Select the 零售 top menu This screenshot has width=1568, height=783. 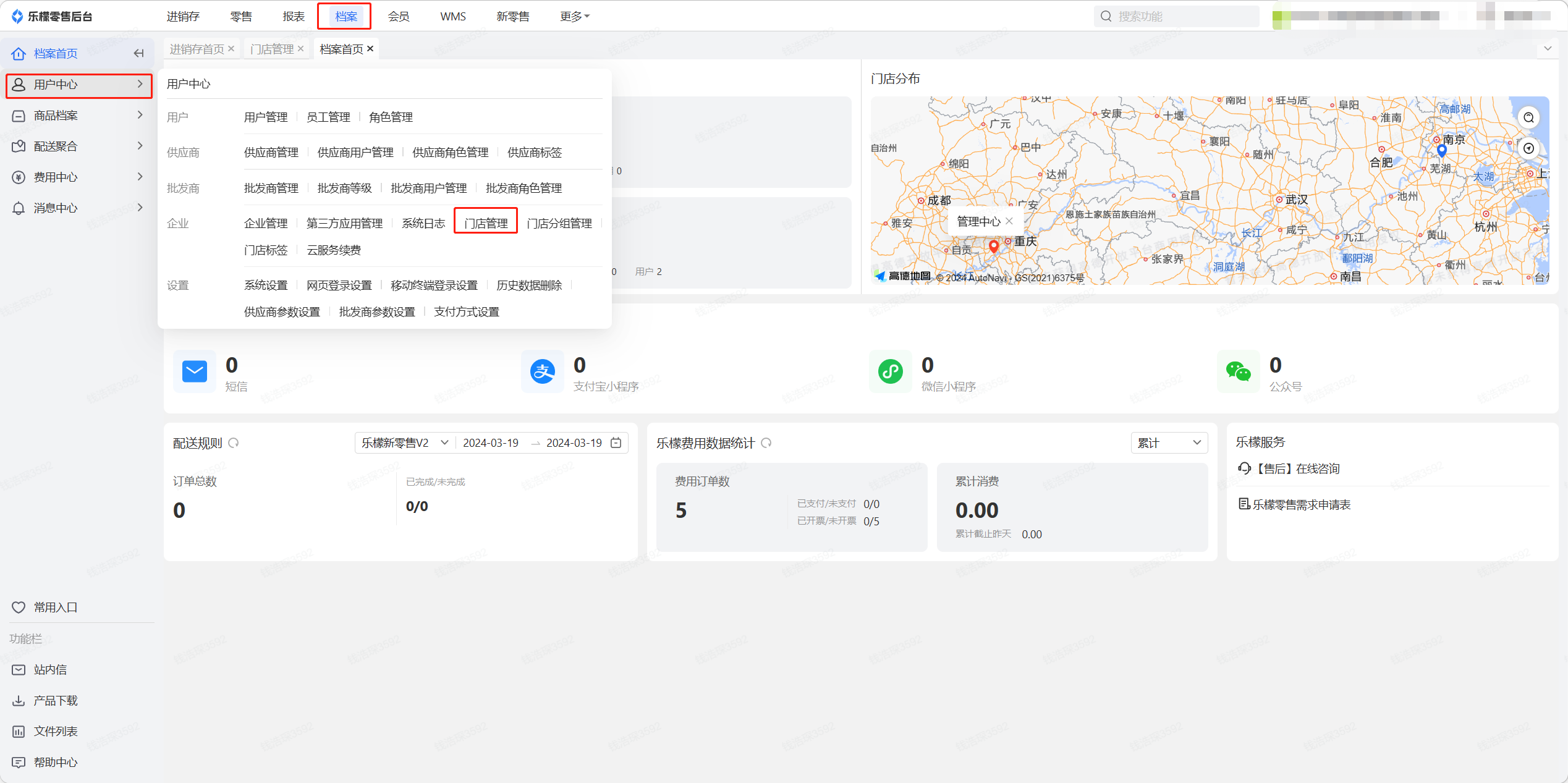(x=241, y=17)
